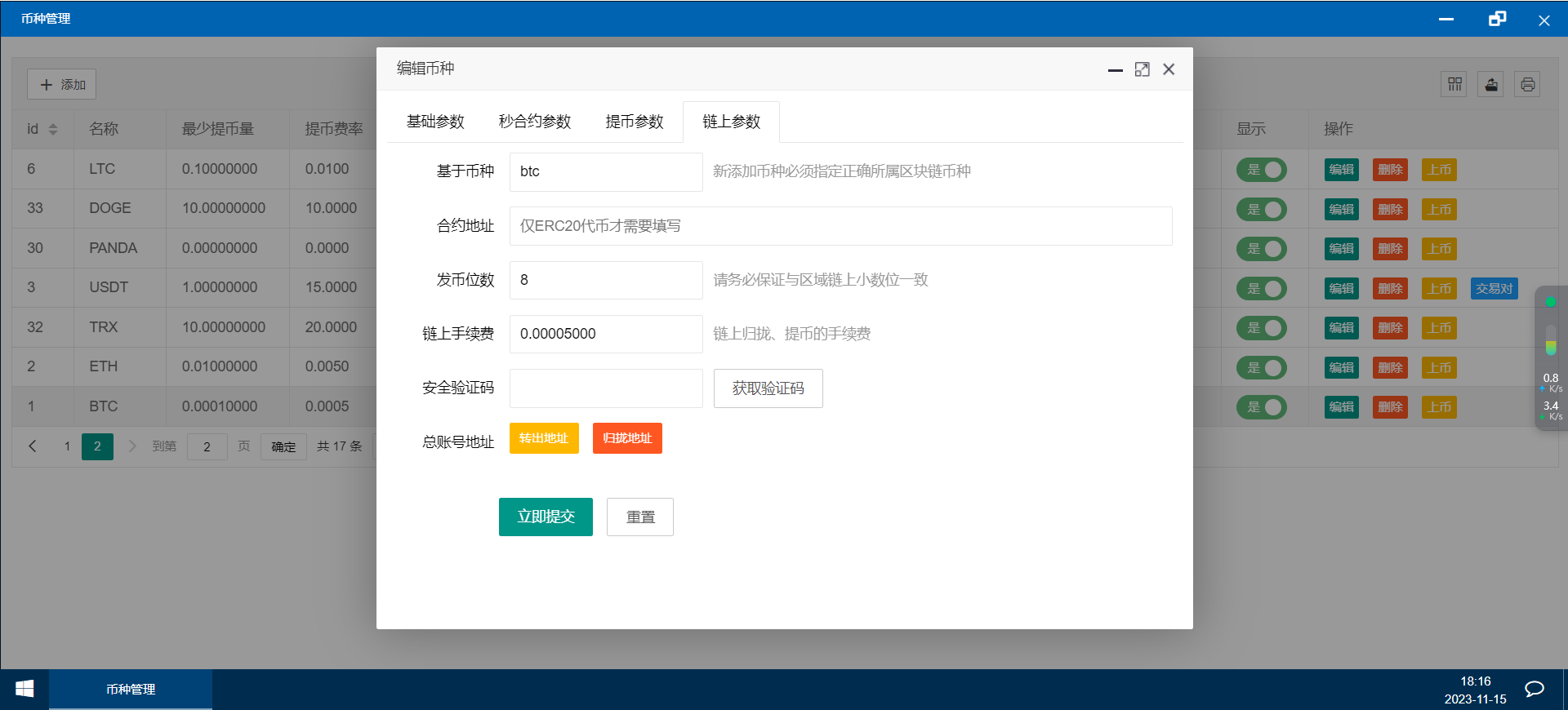Go to next page arrow
Image resolution: width=1568 pixels, height=710 pixels.
coord(132,446)
